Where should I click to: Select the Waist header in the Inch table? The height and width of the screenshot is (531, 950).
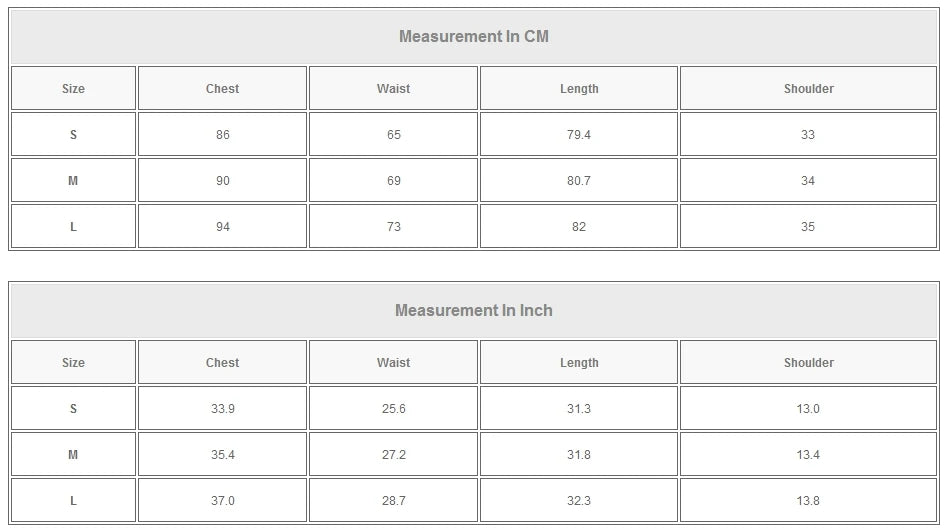tap(393, 363)
